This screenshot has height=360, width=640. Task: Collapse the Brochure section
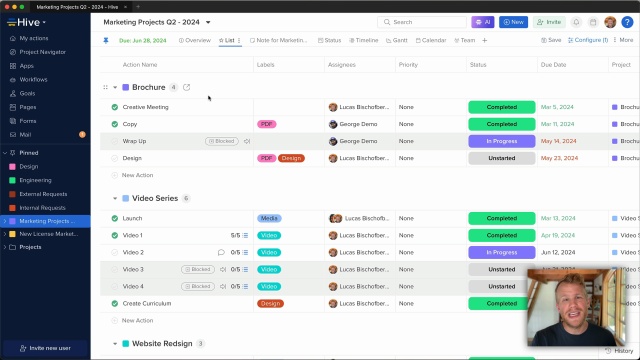coord(115,87)
